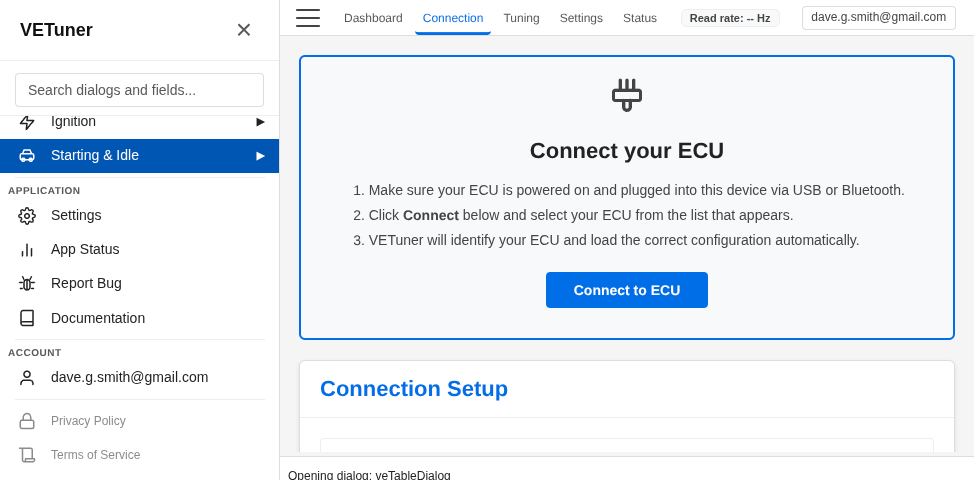Viewport: 974px width, 480px height.
Task: Click the hamburger menu icon
Action: click(x=308, y=18)
